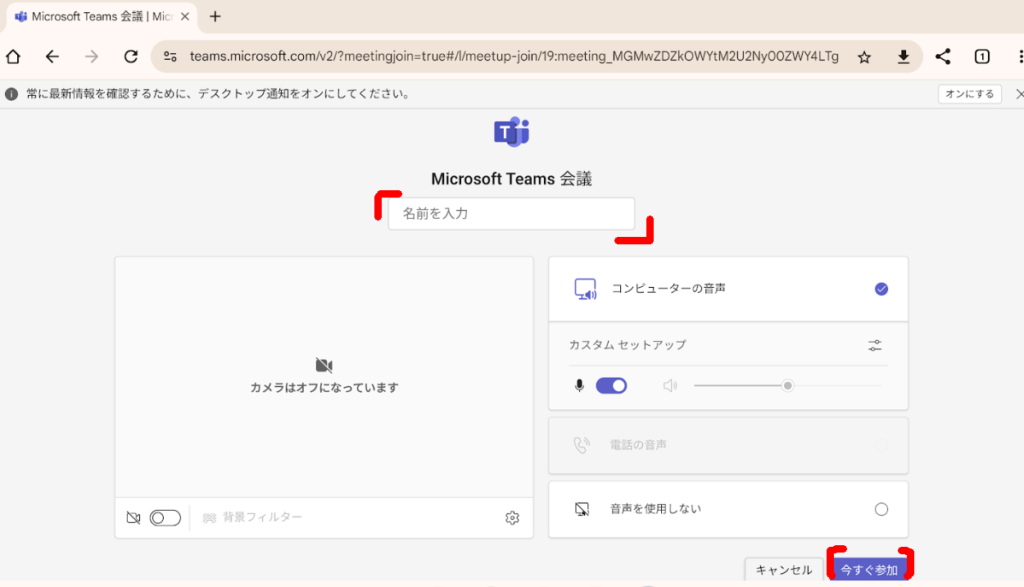Image resolution: width=1024 pixels, height=587 pixels.
Task: Bookmark this page with the star icon
Action: point(864,57)
